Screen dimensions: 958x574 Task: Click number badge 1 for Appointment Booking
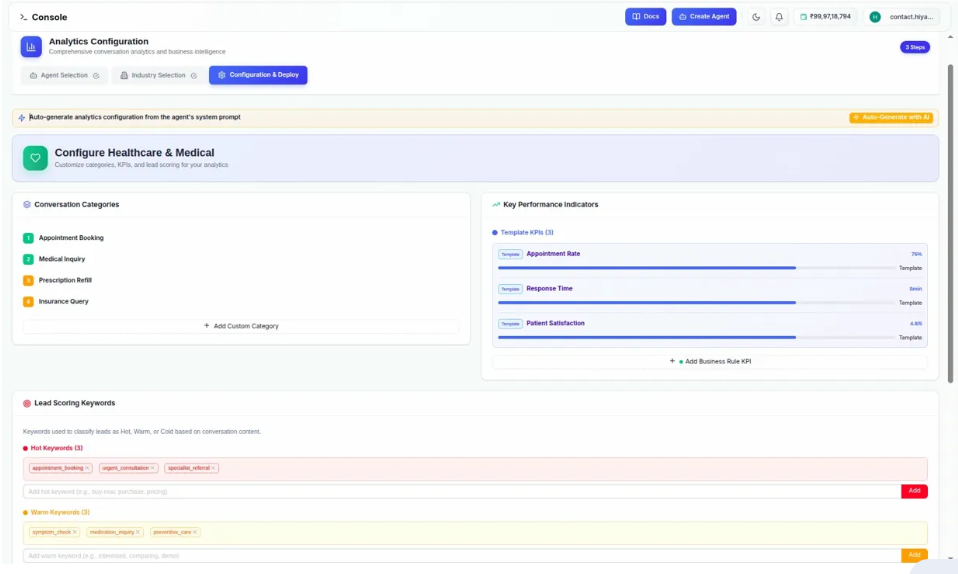click(28, 238)
